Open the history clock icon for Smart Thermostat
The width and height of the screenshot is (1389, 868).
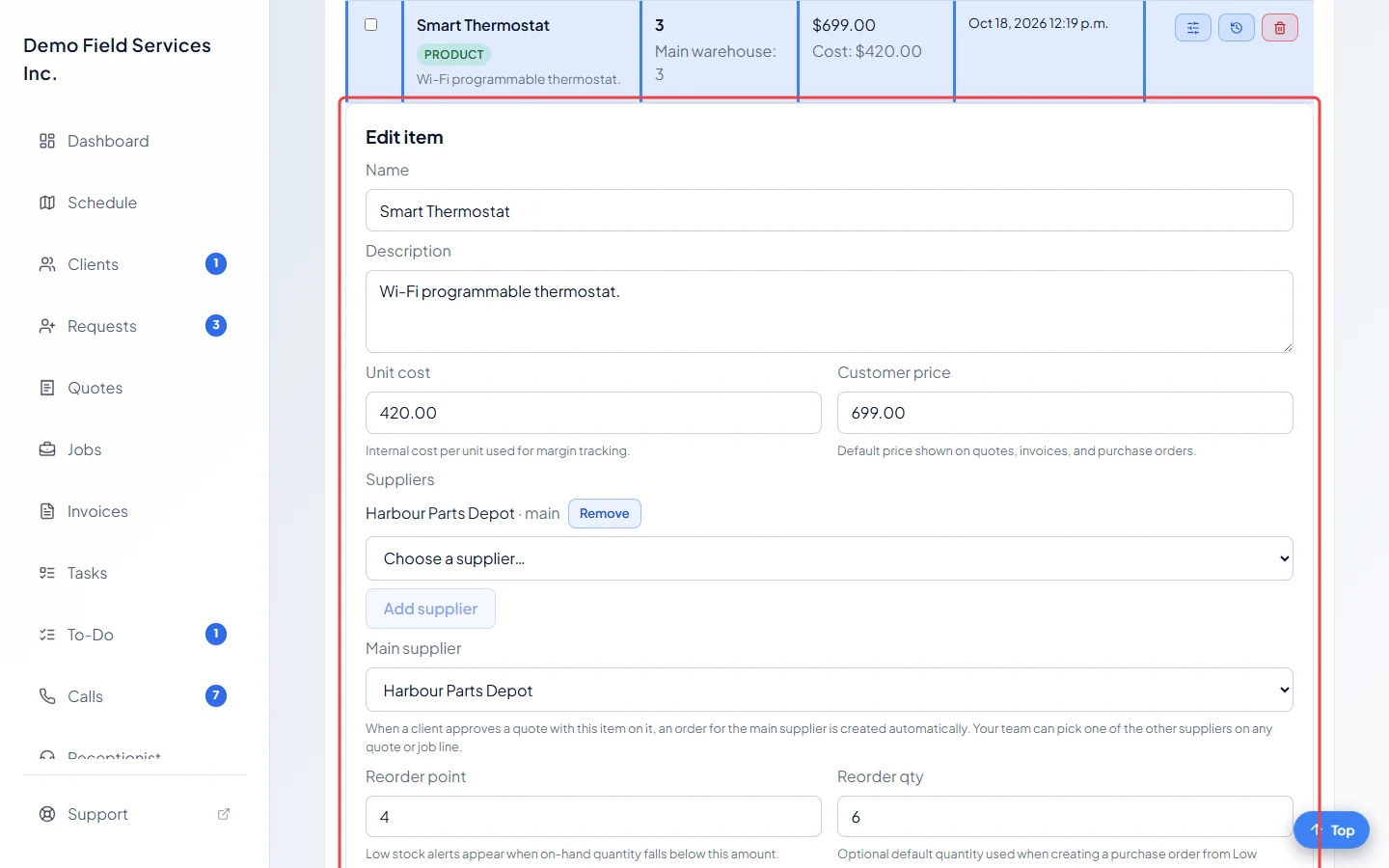click(x=1237, y=28)
